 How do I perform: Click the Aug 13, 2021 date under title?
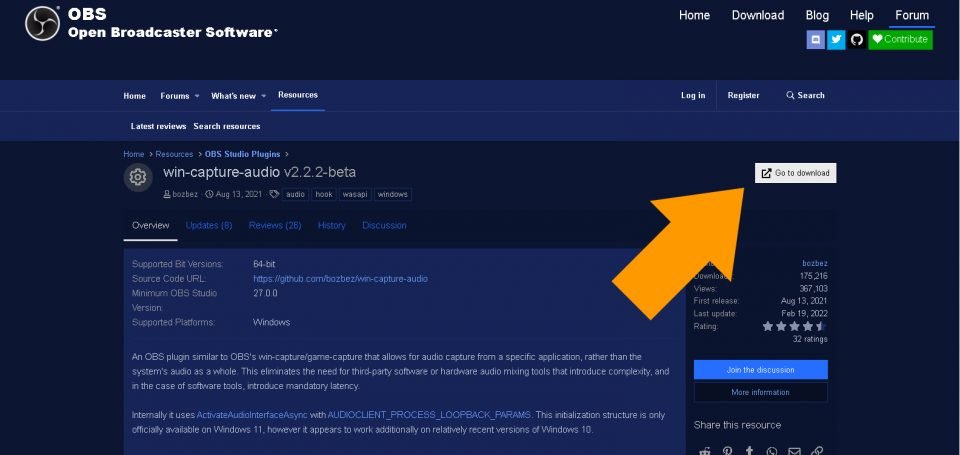238,194
